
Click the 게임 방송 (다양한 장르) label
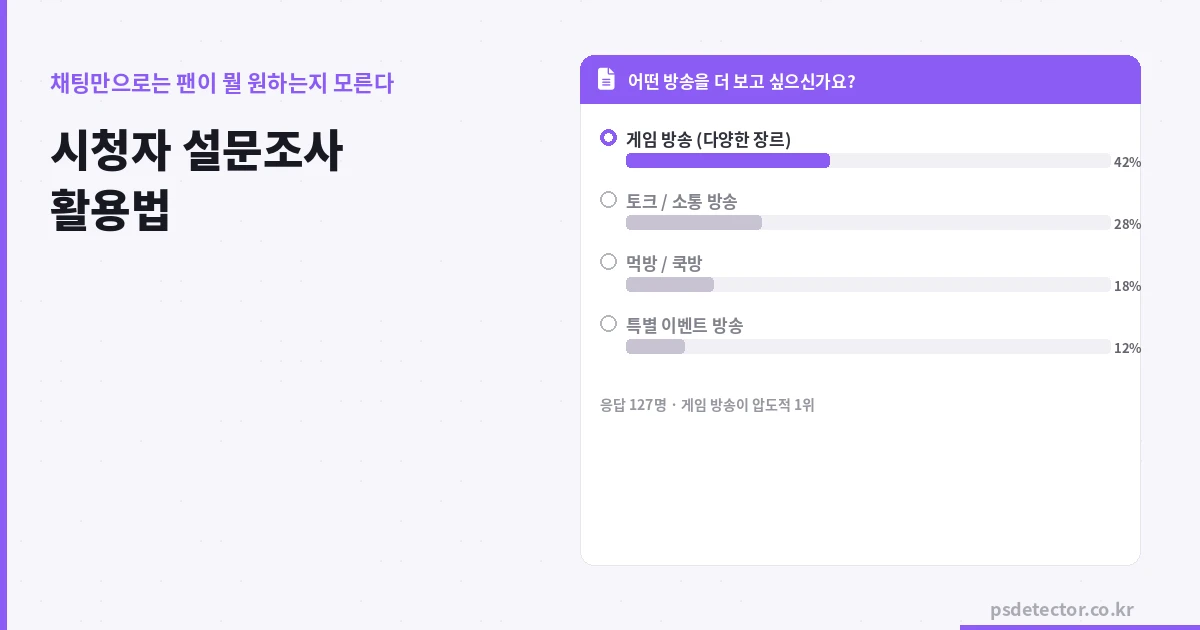pos(708,139)
